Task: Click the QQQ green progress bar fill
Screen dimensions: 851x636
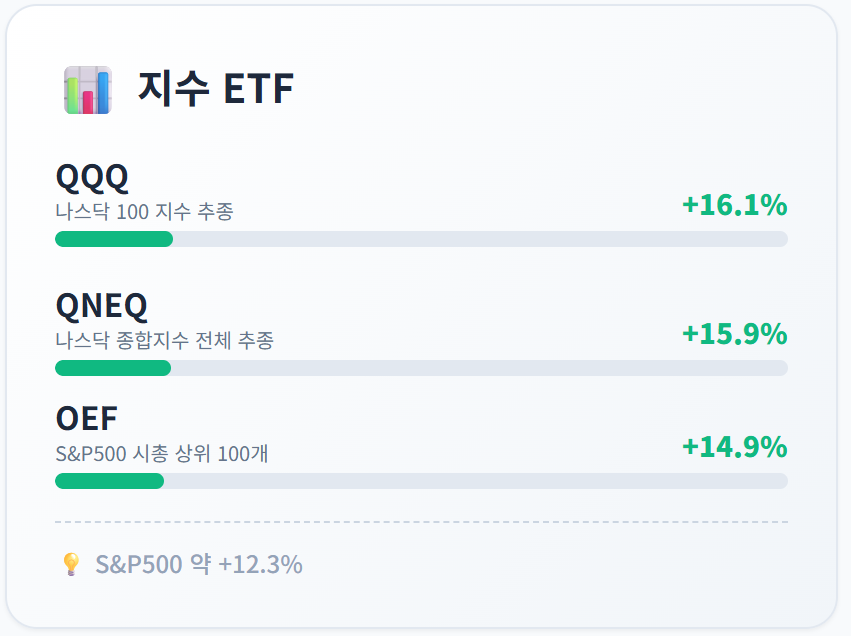Action: click(x=114, y=239)
